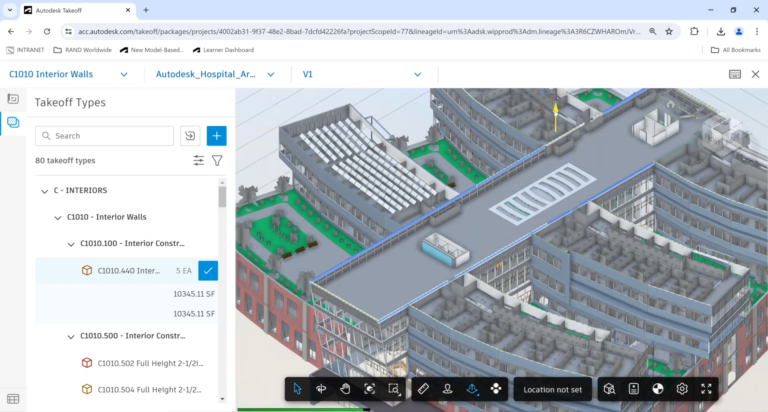Go back in the browser

tap(11, 31)
